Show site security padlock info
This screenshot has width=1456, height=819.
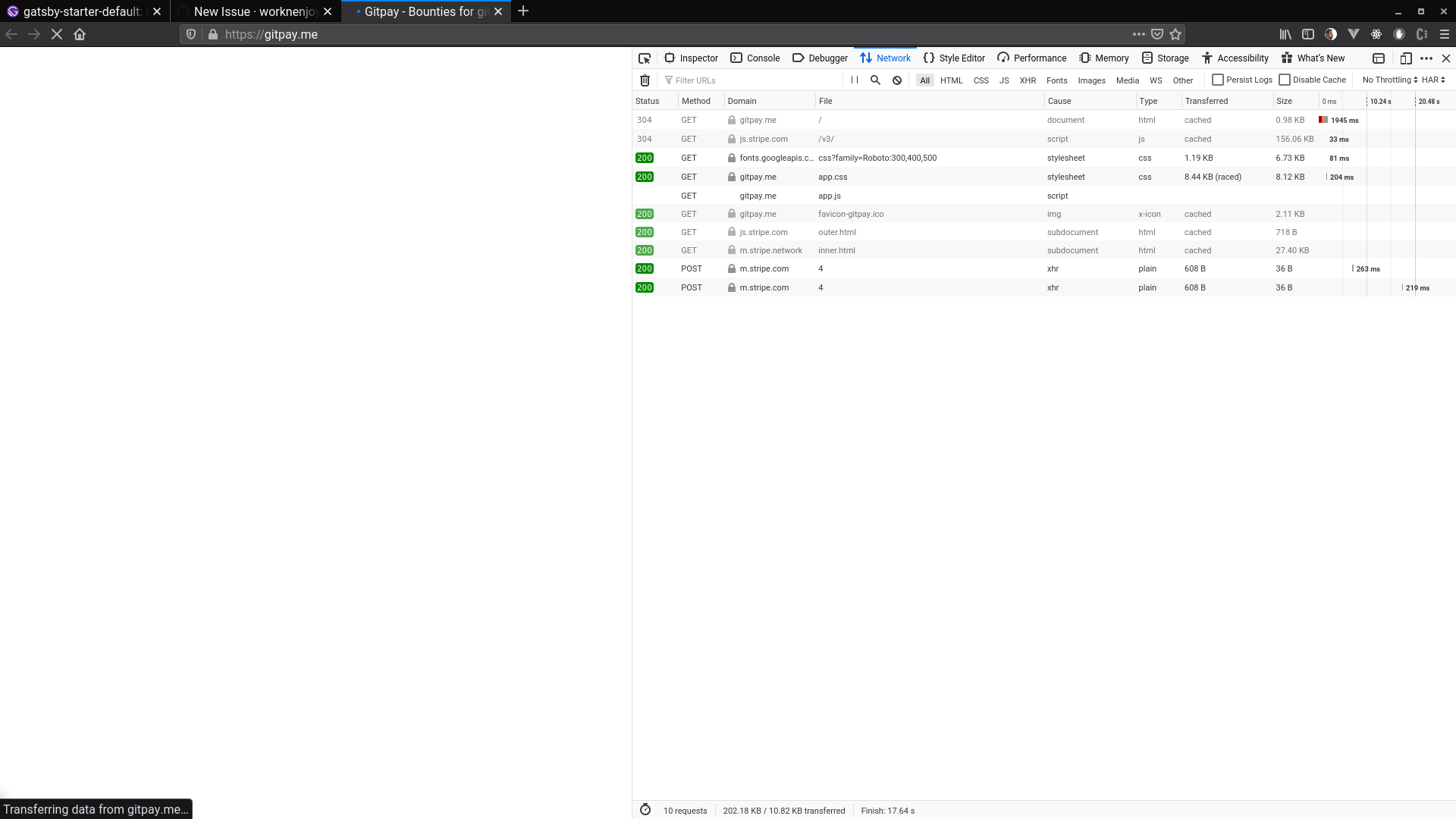tap(213, 34)
